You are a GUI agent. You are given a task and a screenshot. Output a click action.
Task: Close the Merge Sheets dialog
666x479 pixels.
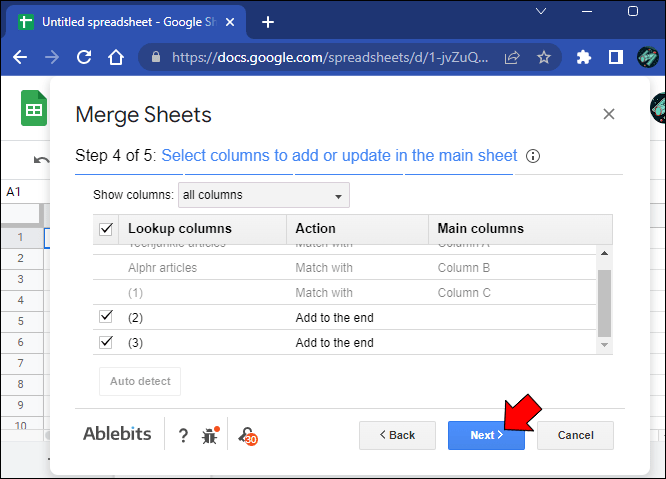point(608,115)
